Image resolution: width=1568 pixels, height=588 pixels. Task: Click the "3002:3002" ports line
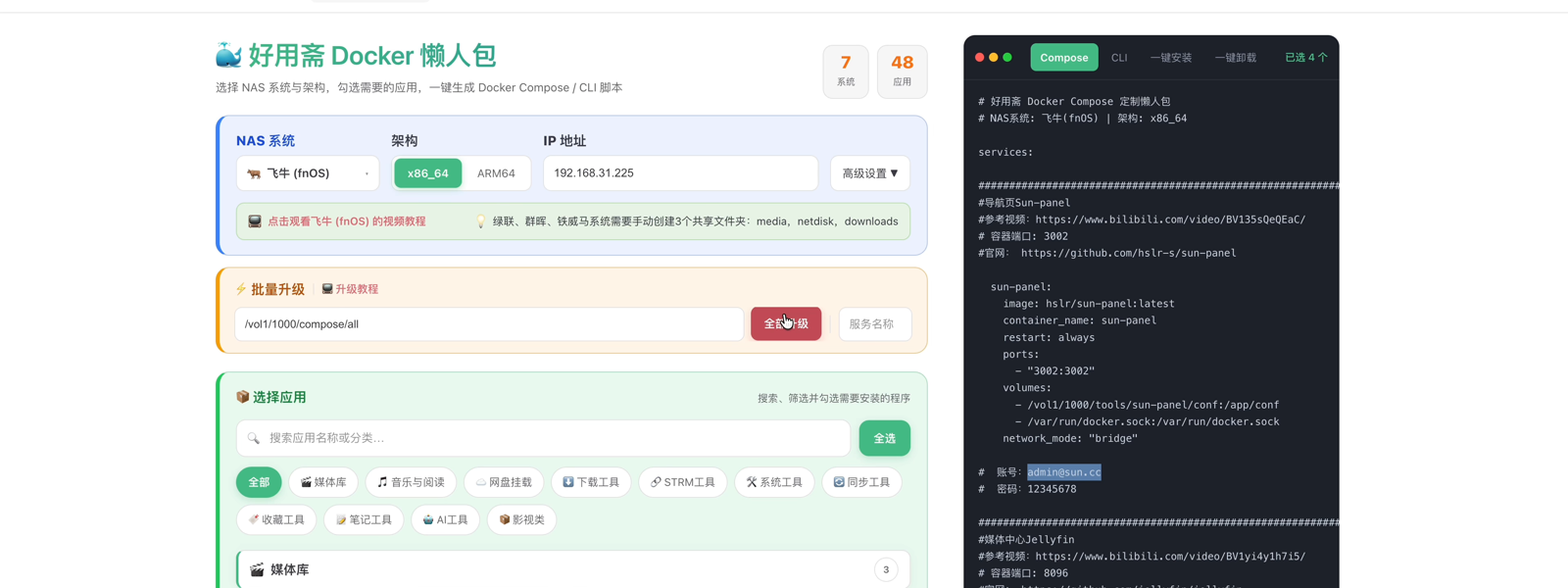(x=1054, y=371)
